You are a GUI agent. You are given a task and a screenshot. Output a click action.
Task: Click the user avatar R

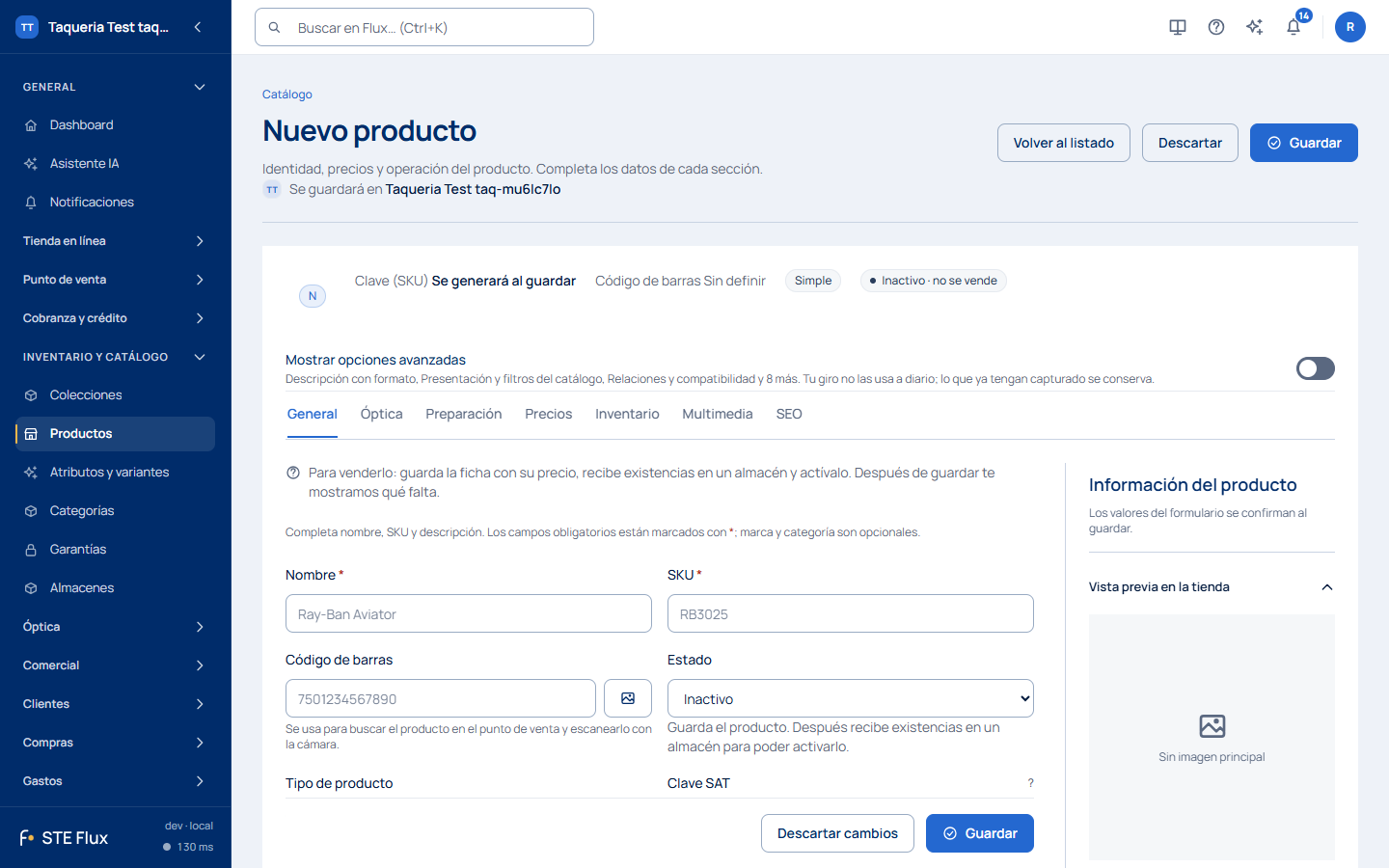[x=1350, y=27]
